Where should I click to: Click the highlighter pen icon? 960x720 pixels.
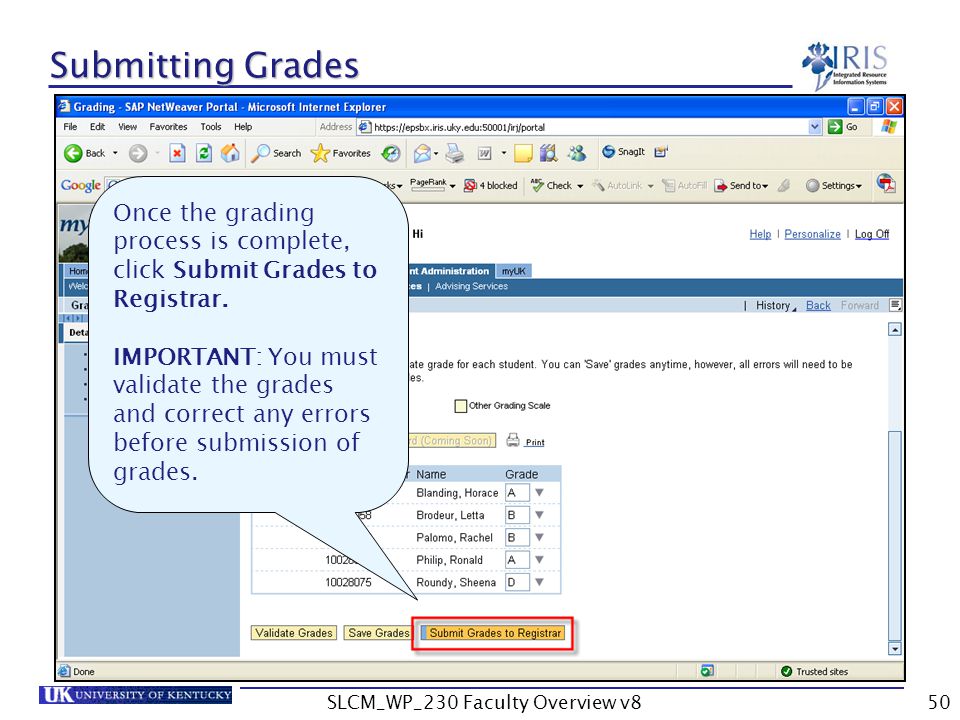click(x=784, y=185)
